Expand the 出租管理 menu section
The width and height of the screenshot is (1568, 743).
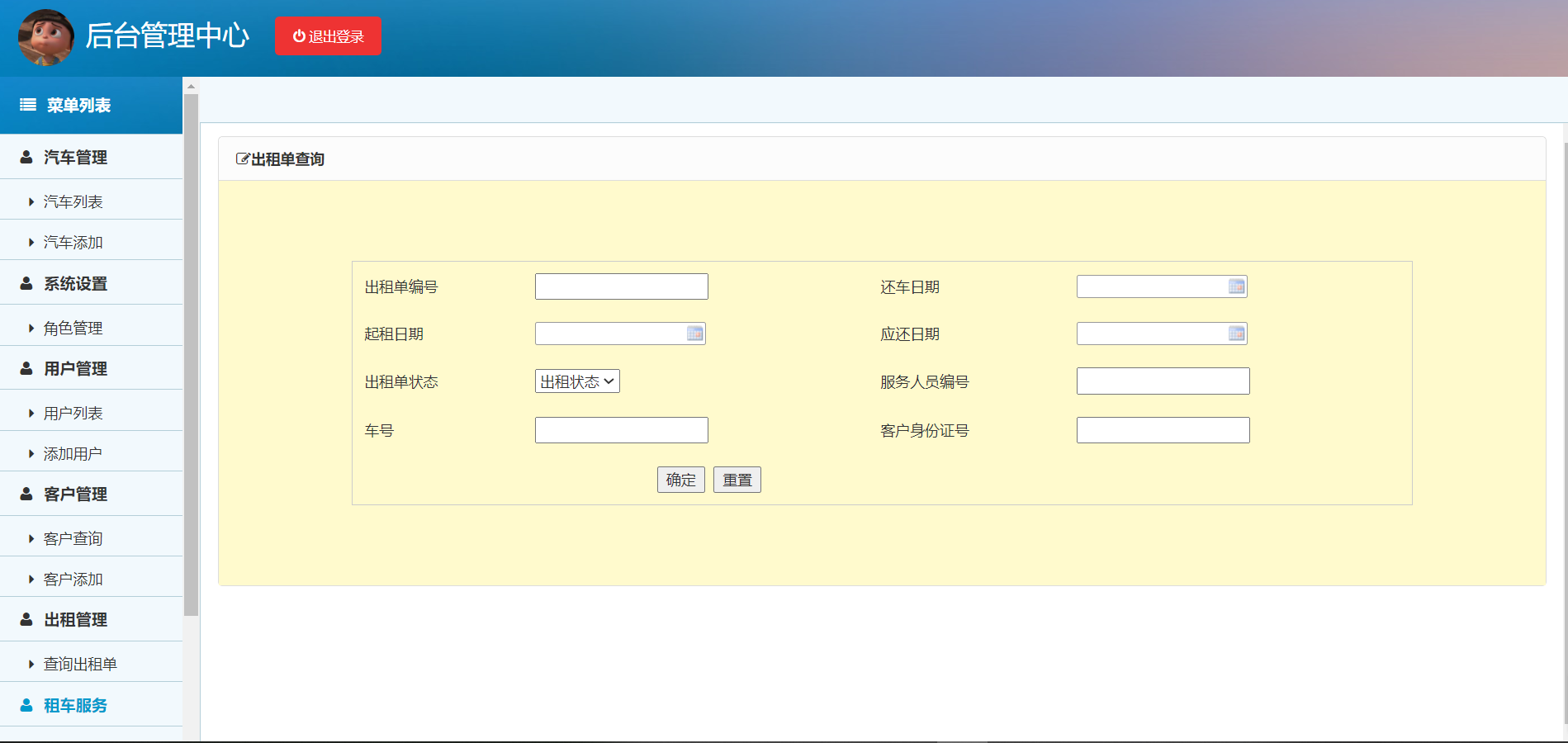91,619
